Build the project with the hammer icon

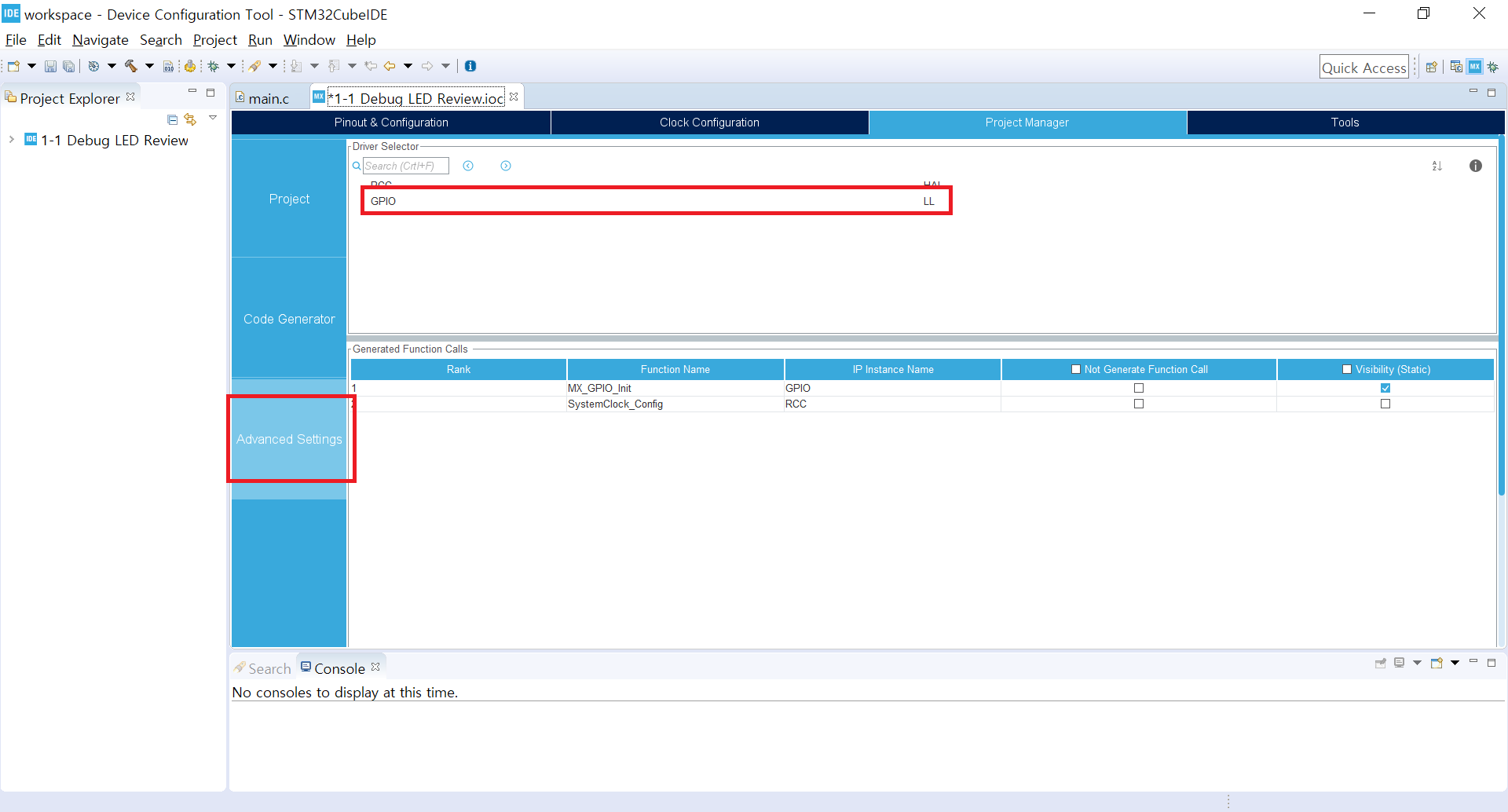tap(131, 67)
